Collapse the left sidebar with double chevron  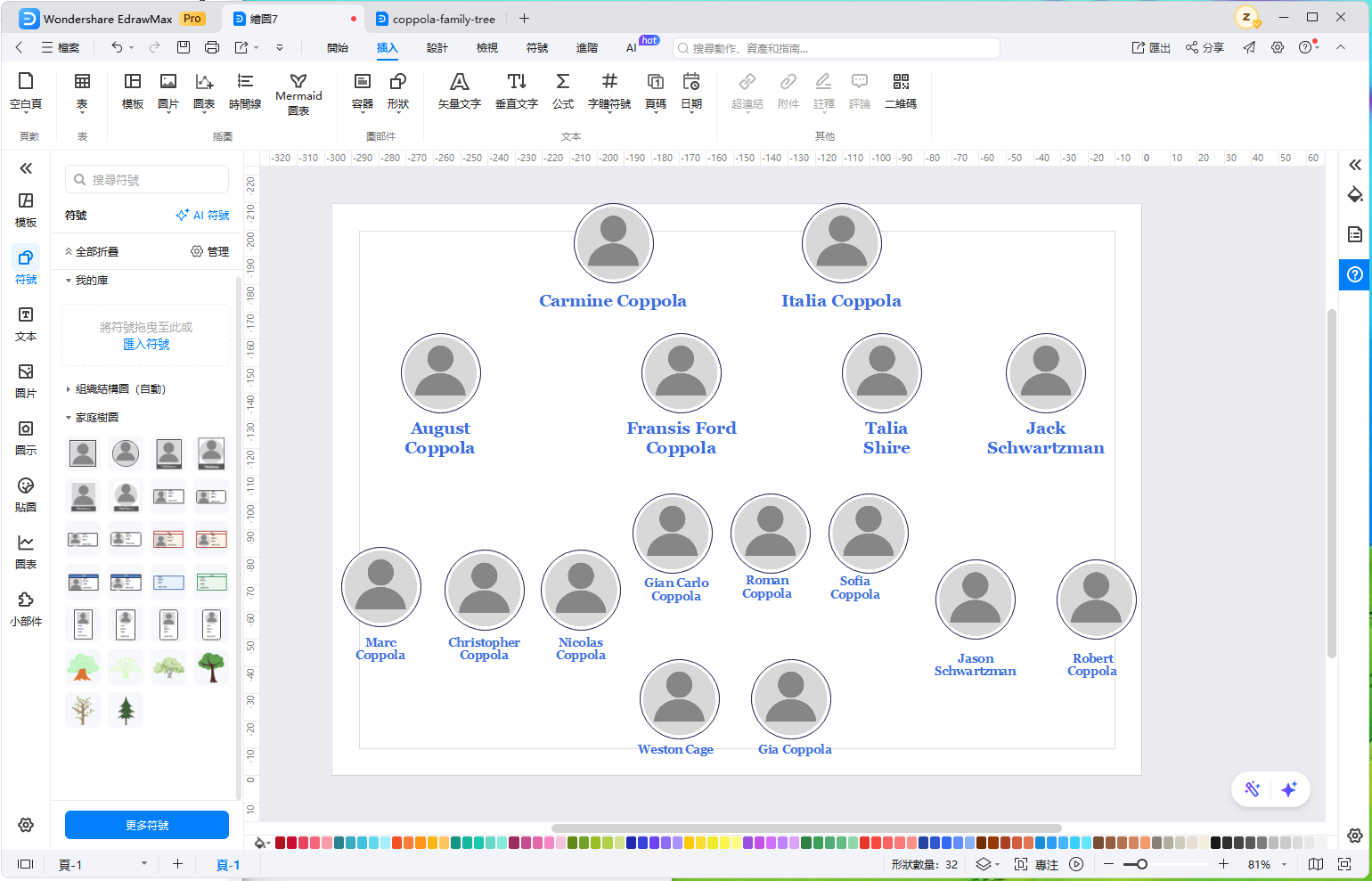[x=26, y=167]
